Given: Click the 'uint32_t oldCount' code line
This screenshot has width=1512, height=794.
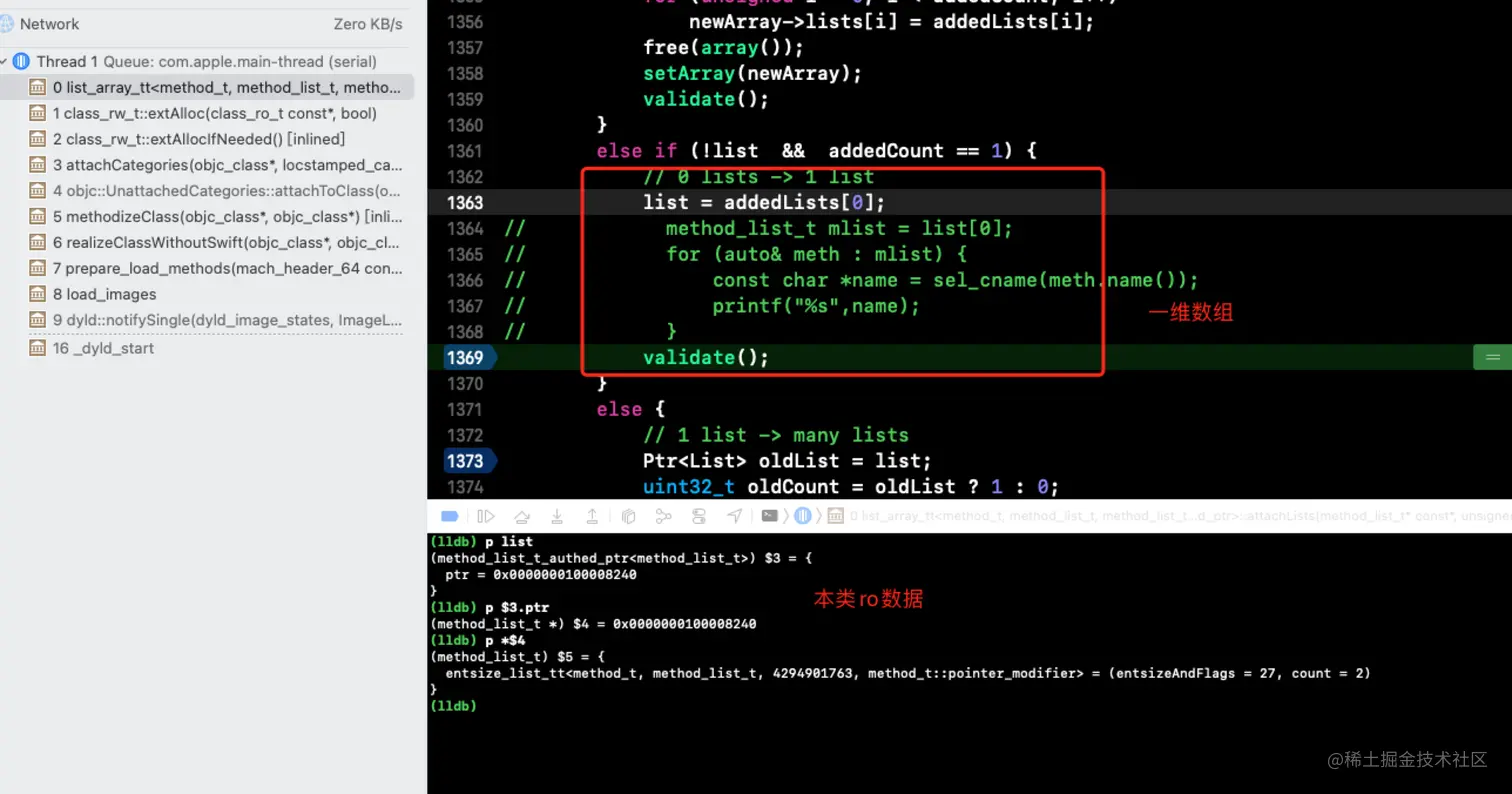Looking at the screenshot, I should [x=850, y=487].
